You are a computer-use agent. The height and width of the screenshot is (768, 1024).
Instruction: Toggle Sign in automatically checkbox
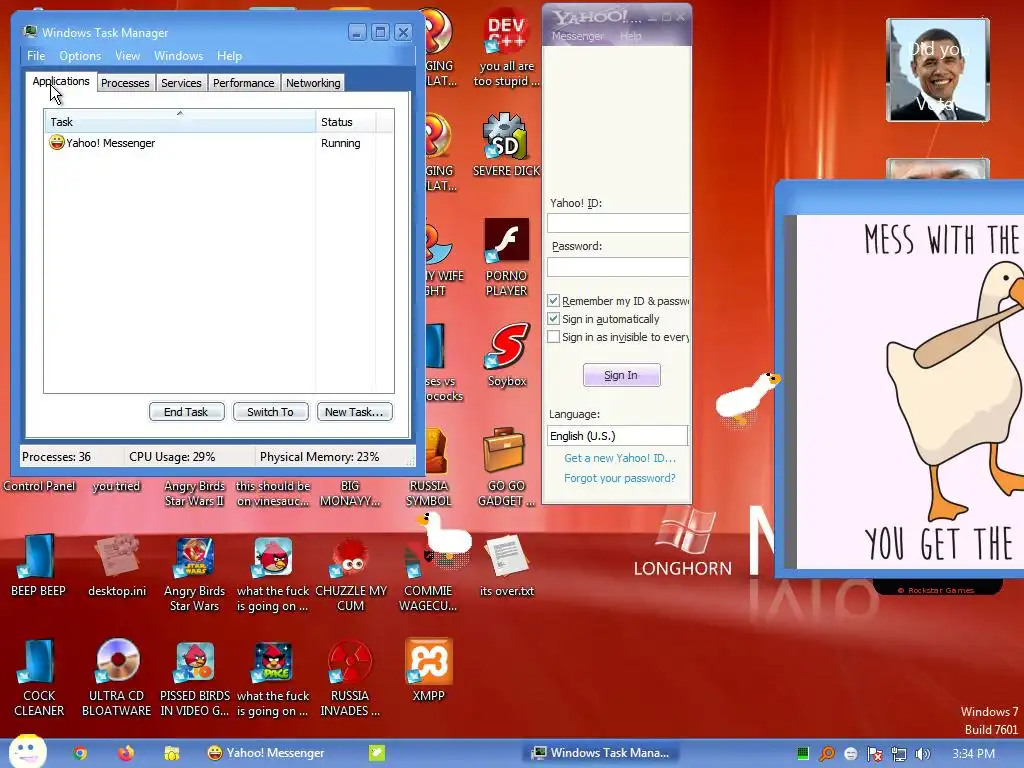(x=553, y=319)
